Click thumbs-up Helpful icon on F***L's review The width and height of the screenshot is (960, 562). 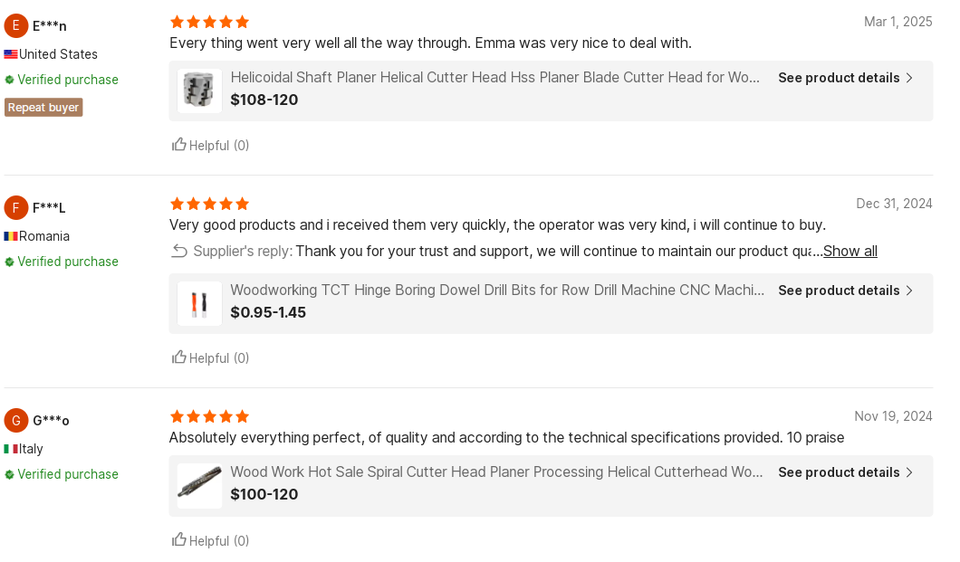[179, 357]
